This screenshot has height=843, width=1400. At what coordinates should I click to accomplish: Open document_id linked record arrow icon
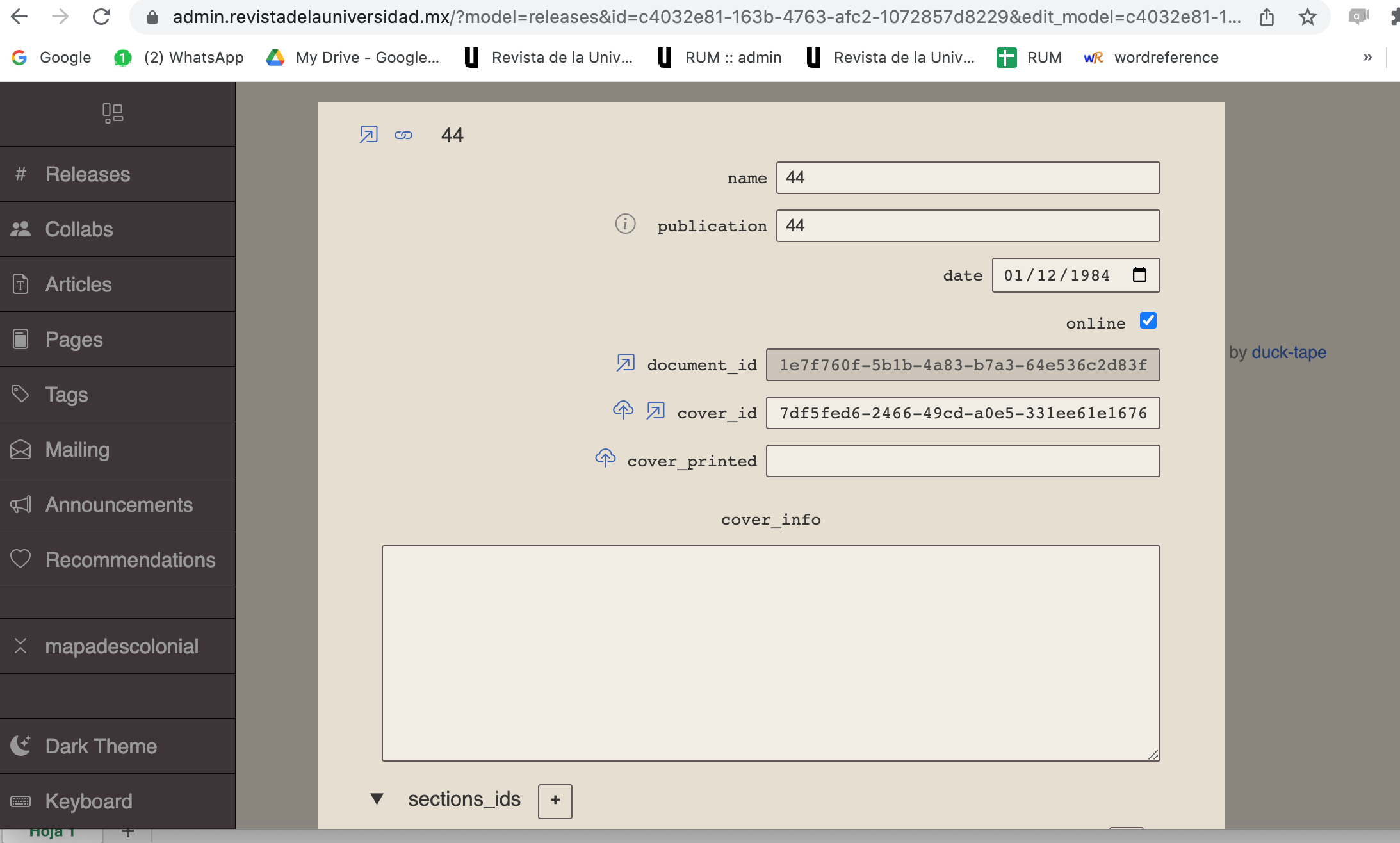(625, 363)
